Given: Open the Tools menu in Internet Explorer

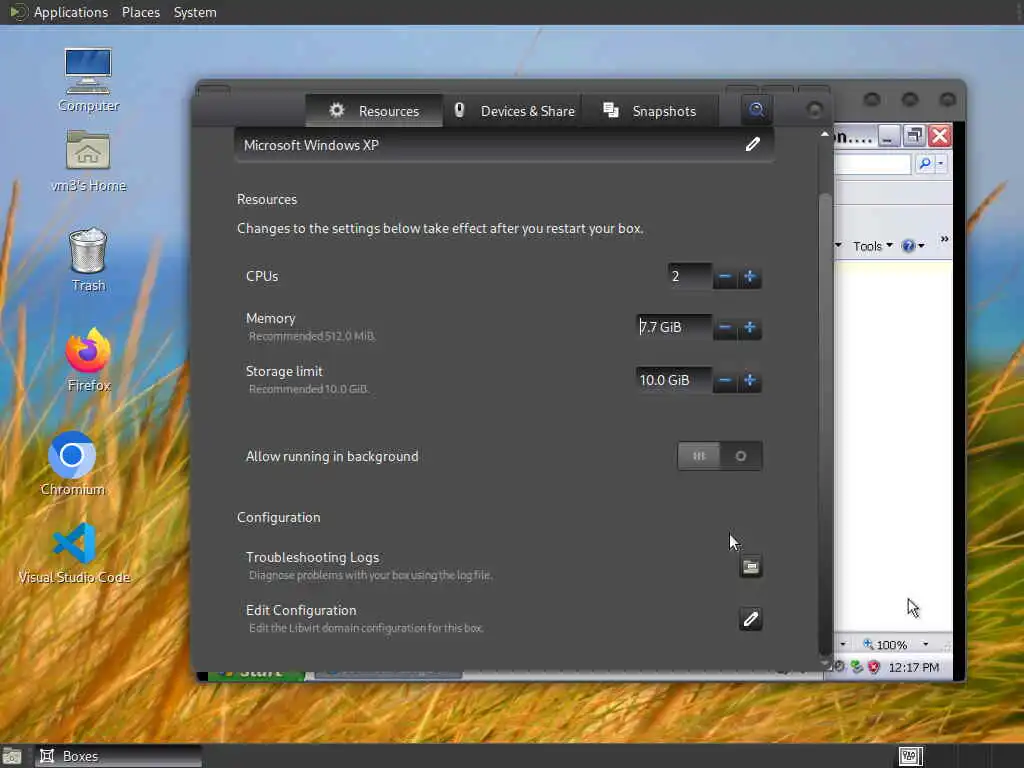Looking at the screenshot, I should point(872,246).
